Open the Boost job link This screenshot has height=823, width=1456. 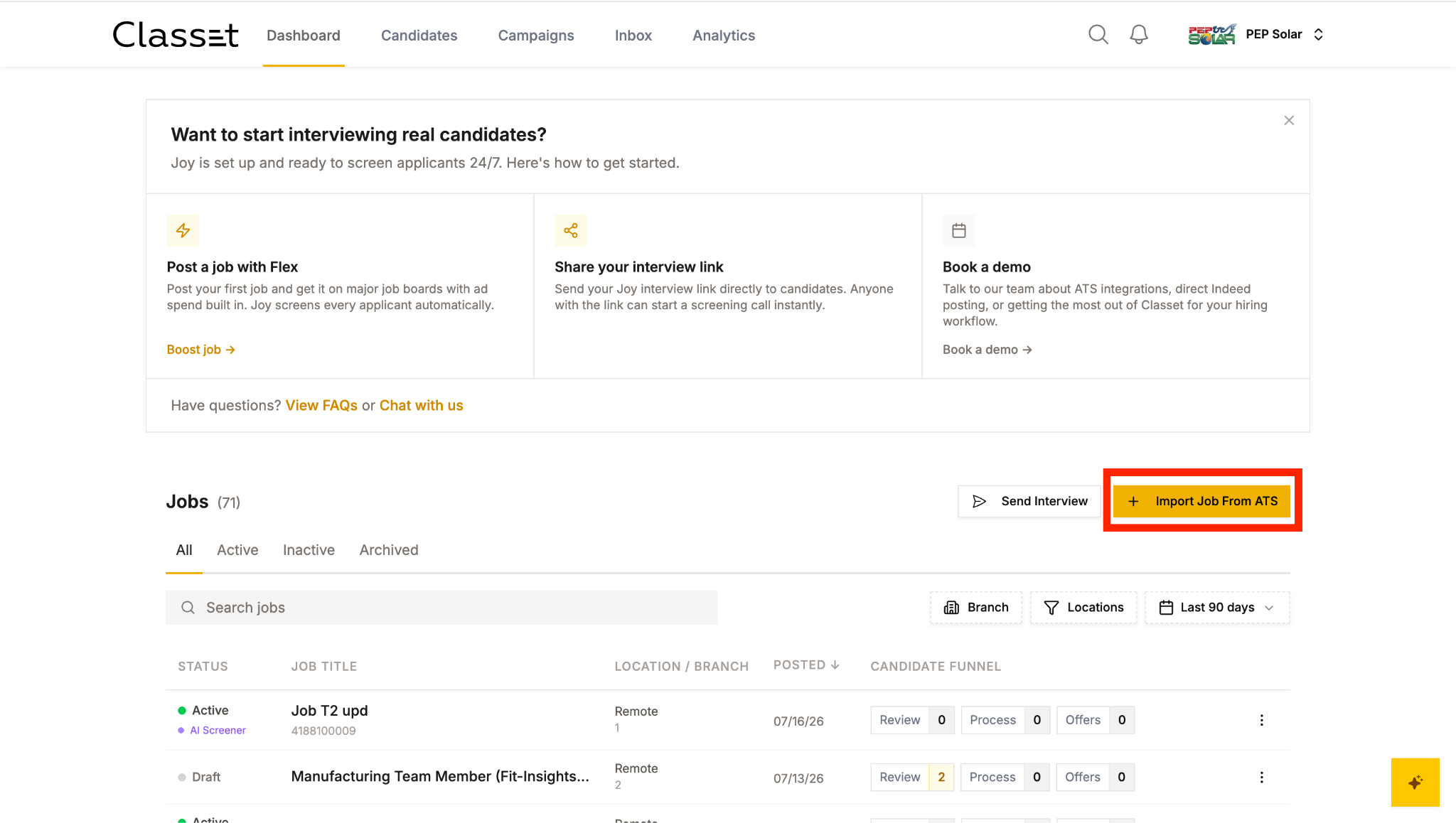(x=201, y=350)
